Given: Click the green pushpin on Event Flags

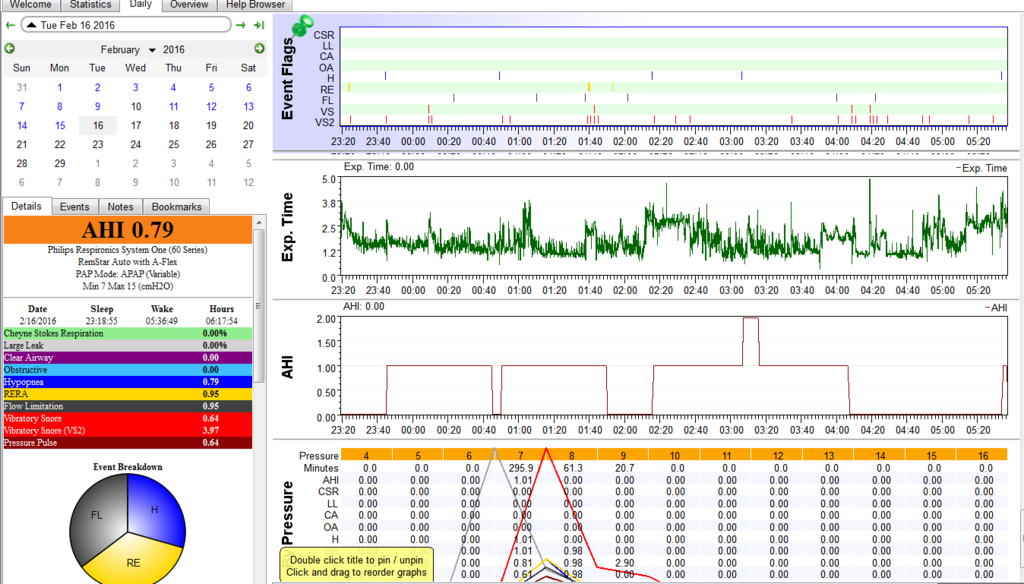Looking at the screenshot, I should point(300,27).
